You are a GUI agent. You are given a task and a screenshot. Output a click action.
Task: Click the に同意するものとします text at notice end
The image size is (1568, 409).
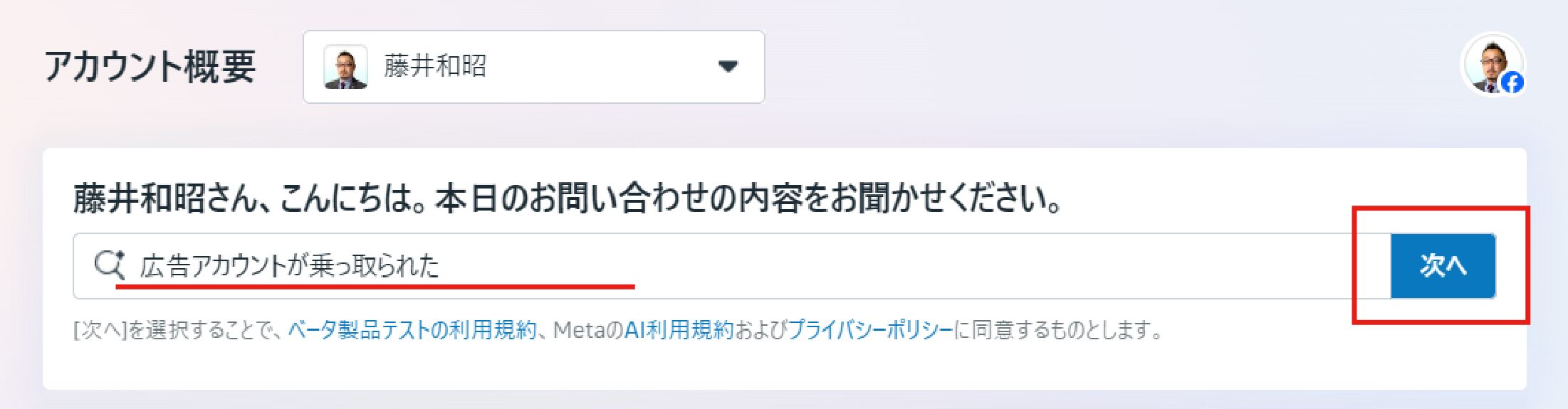1058,330
